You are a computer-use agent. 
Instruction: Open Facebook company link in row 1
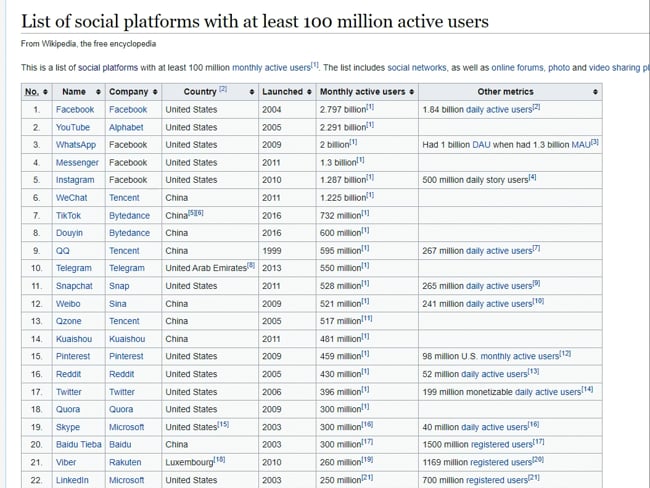tap(128, 109)
